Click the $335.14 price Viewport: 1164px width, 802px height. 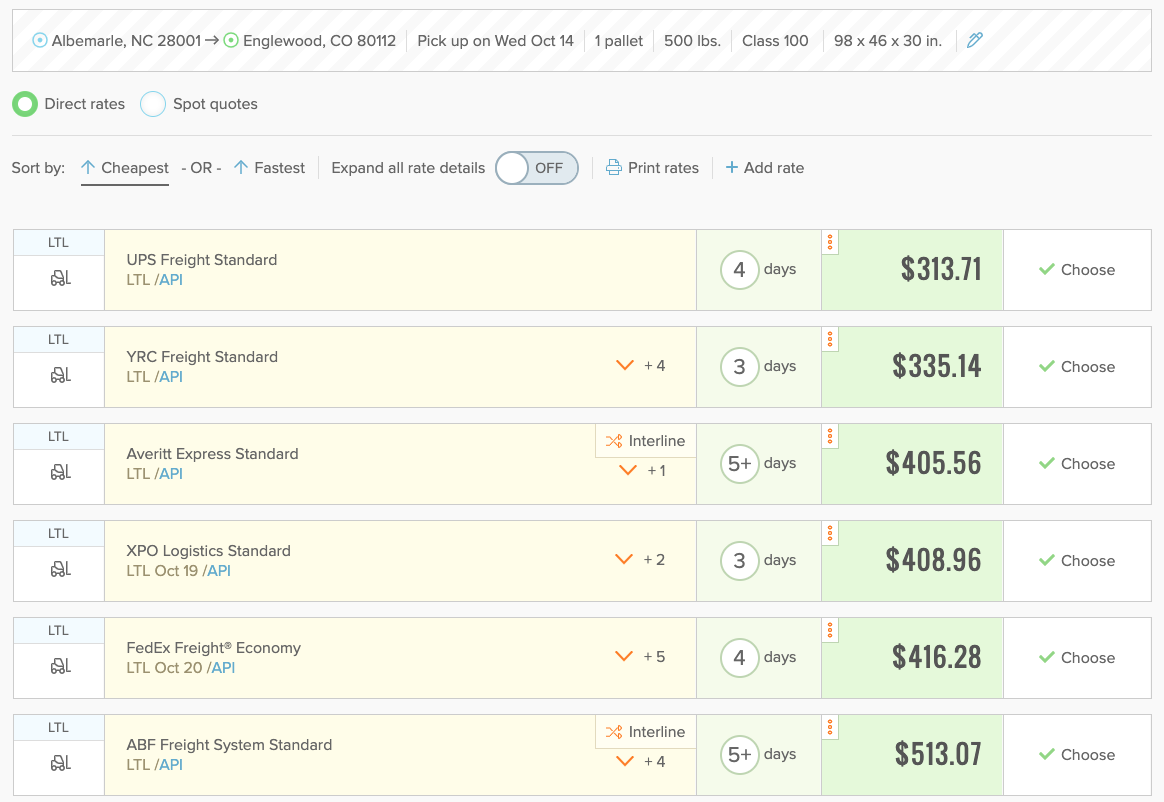click(x=936, y=367)
